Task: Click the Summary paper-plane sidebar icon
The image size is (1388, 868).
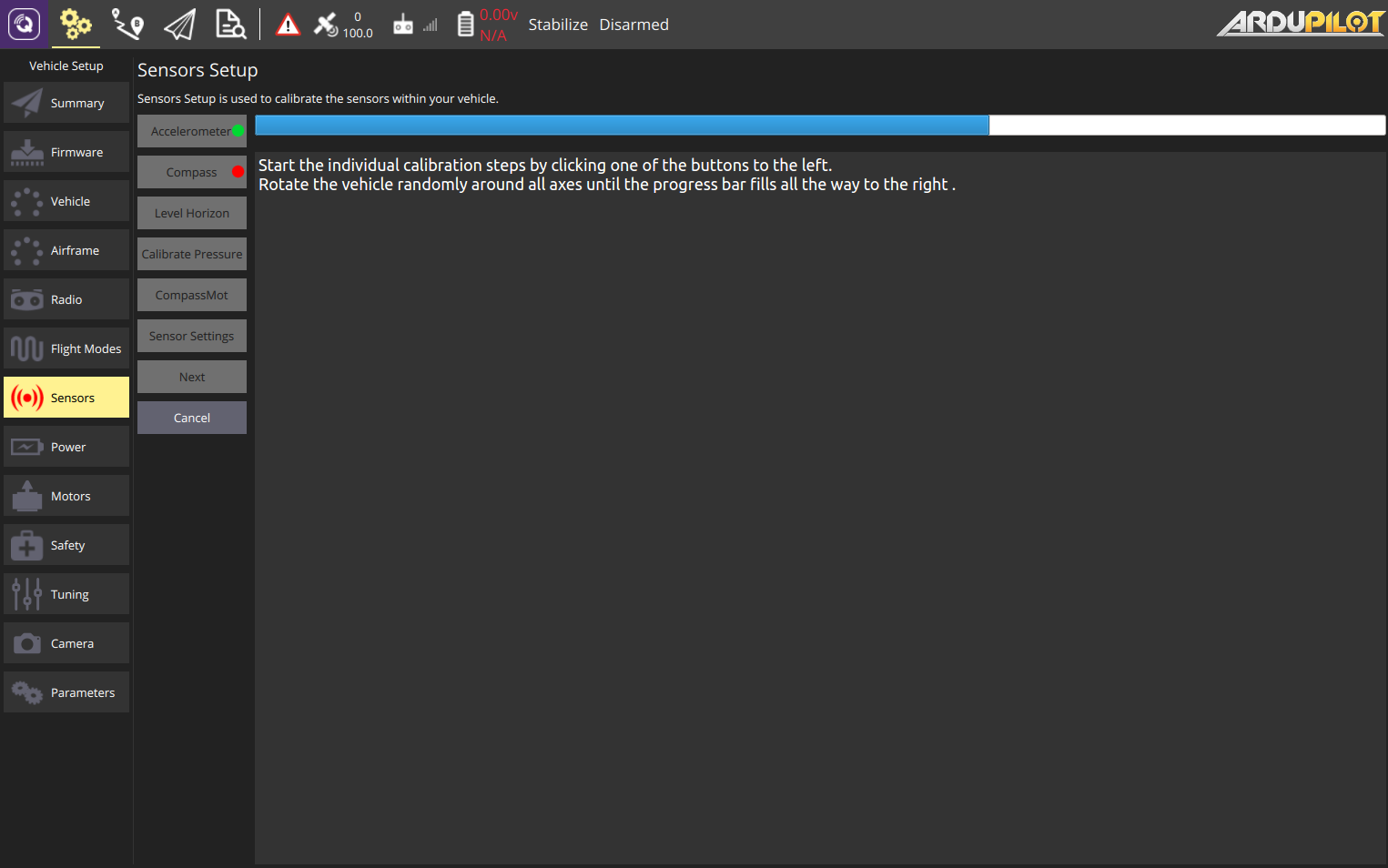Action: coord(27,103)
